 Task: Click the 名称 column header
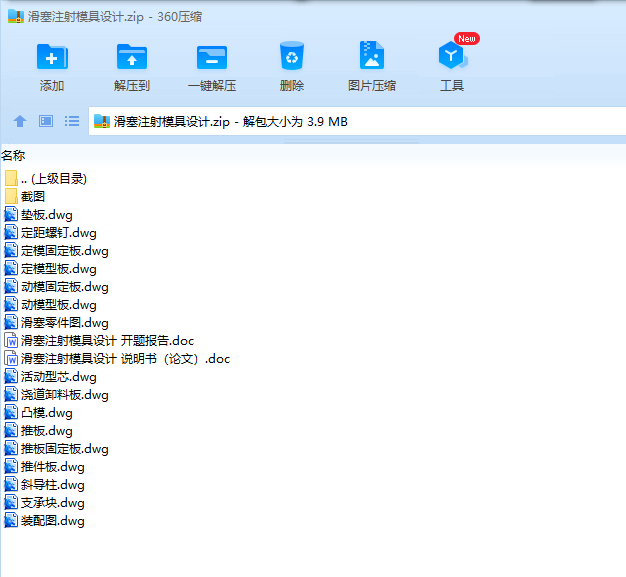point(13,155)
